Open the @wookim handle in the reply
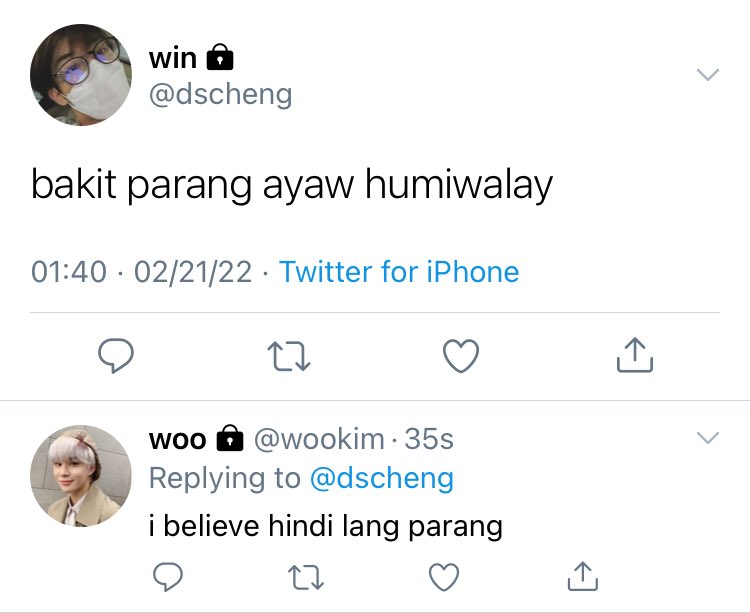 (319, 439)
